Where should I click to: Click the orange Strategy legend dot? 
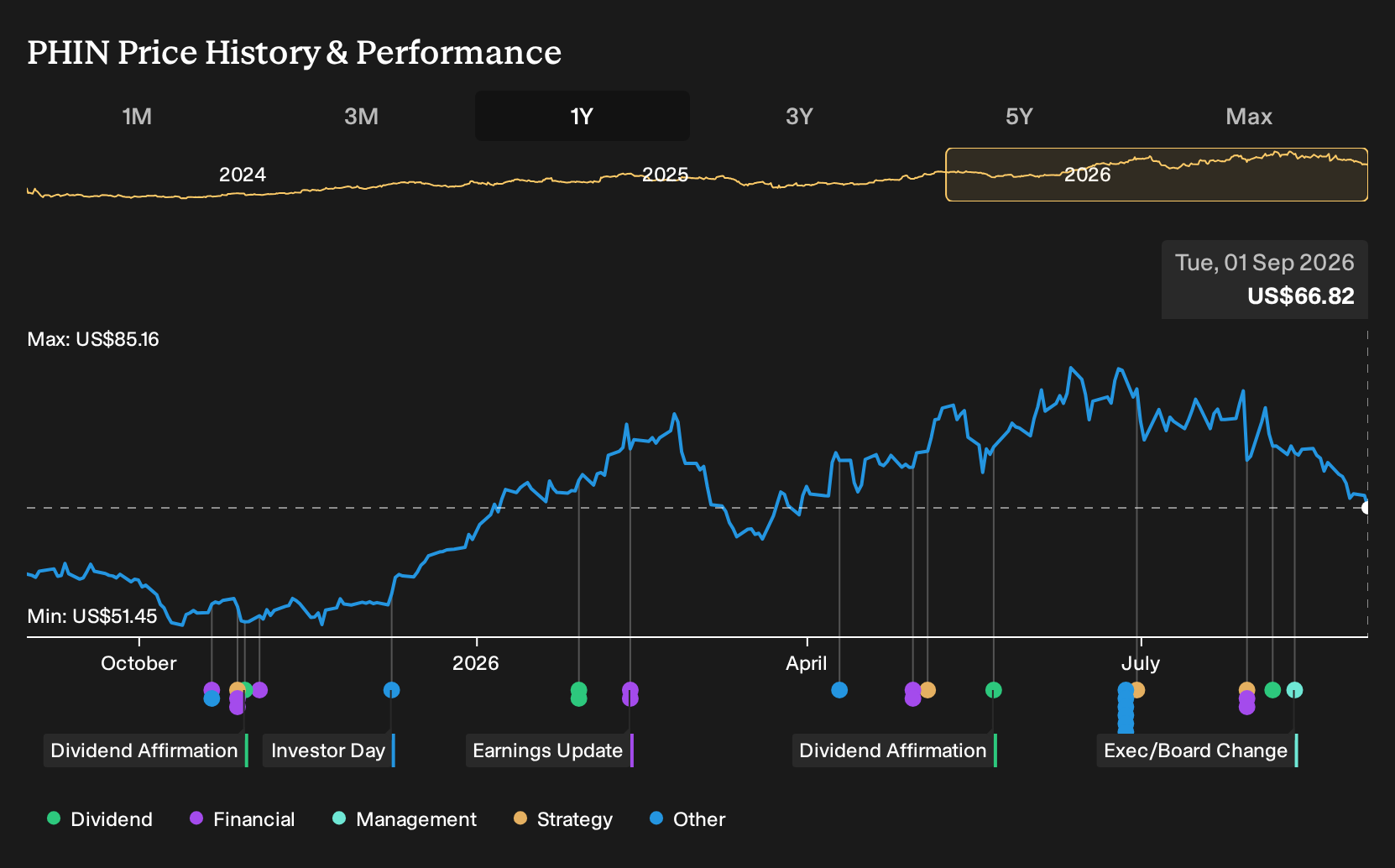click(520, 818)
